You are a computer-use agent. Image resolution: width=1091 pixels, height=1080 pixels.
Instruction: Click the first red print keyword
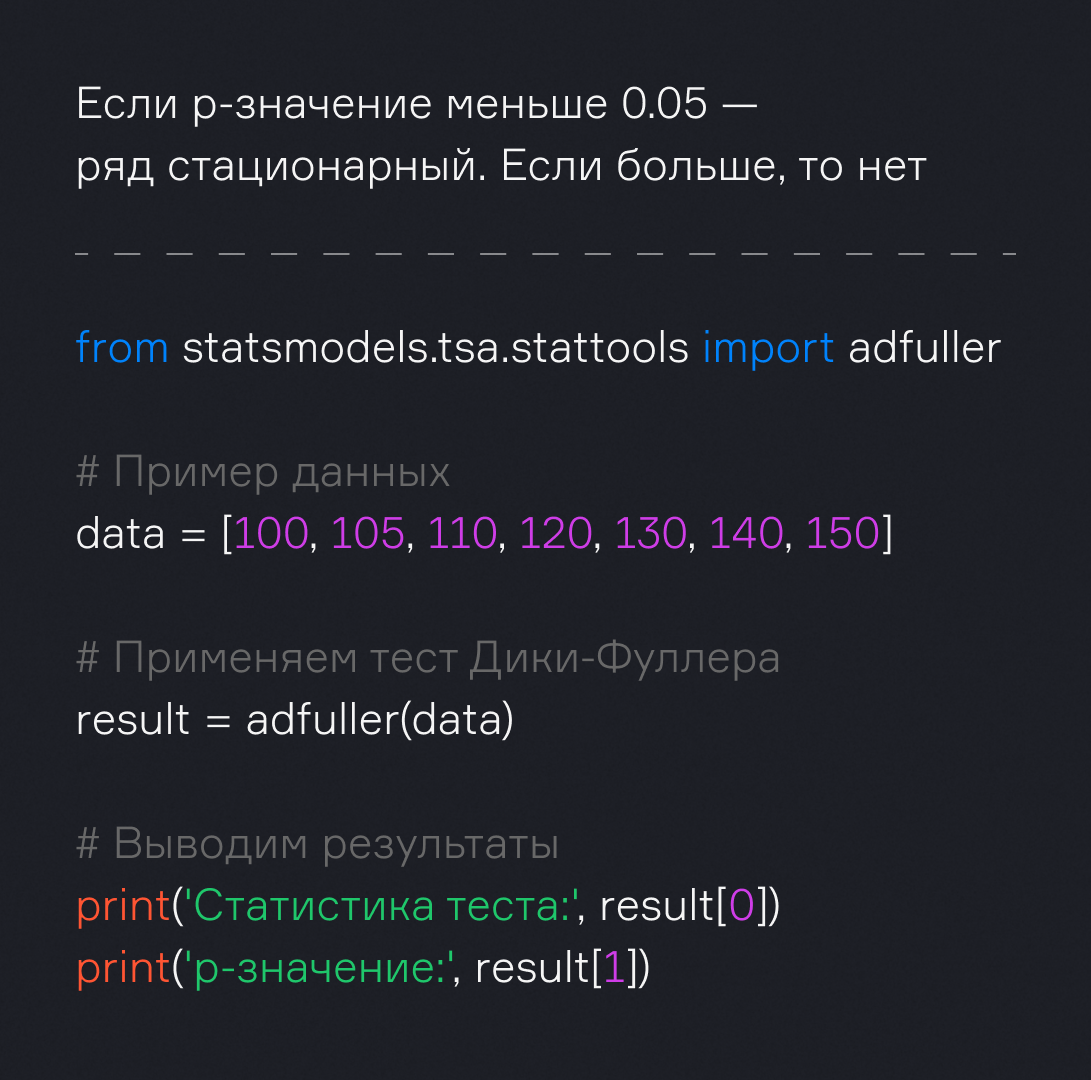[123, 906]
